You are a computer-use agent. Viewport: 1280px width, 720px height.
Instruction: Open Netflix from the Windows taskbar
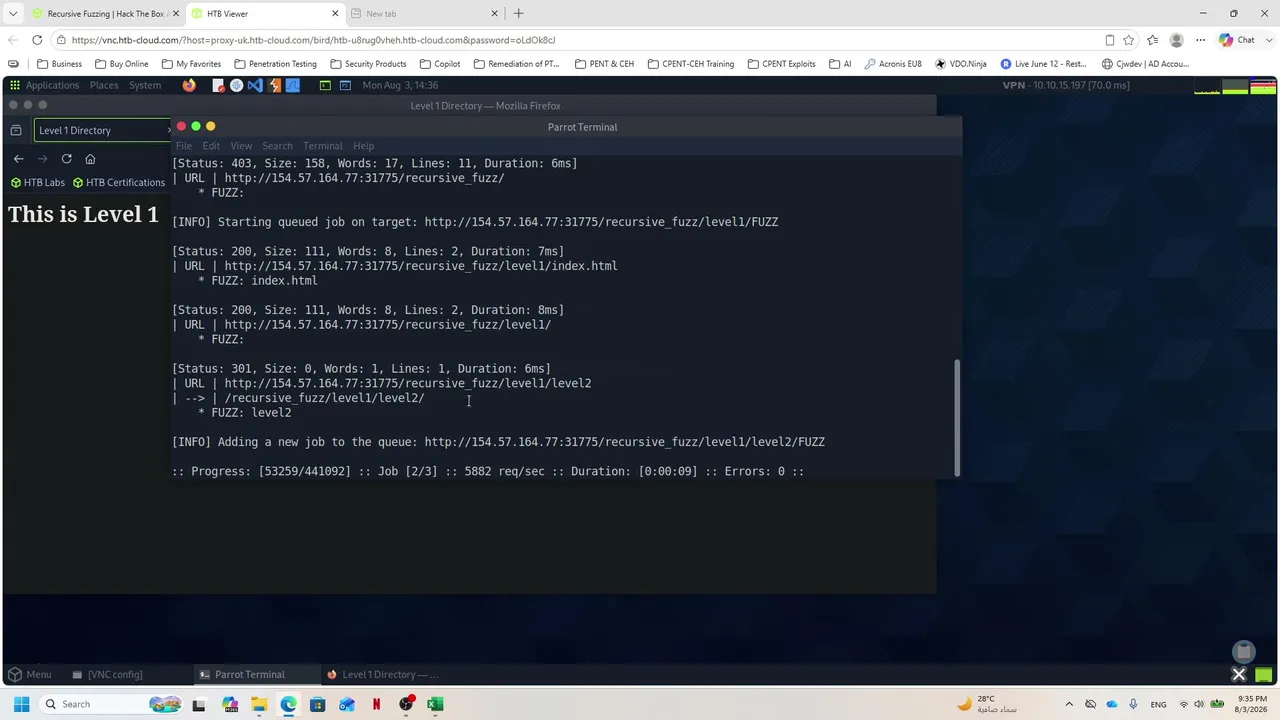coord(376,704)
